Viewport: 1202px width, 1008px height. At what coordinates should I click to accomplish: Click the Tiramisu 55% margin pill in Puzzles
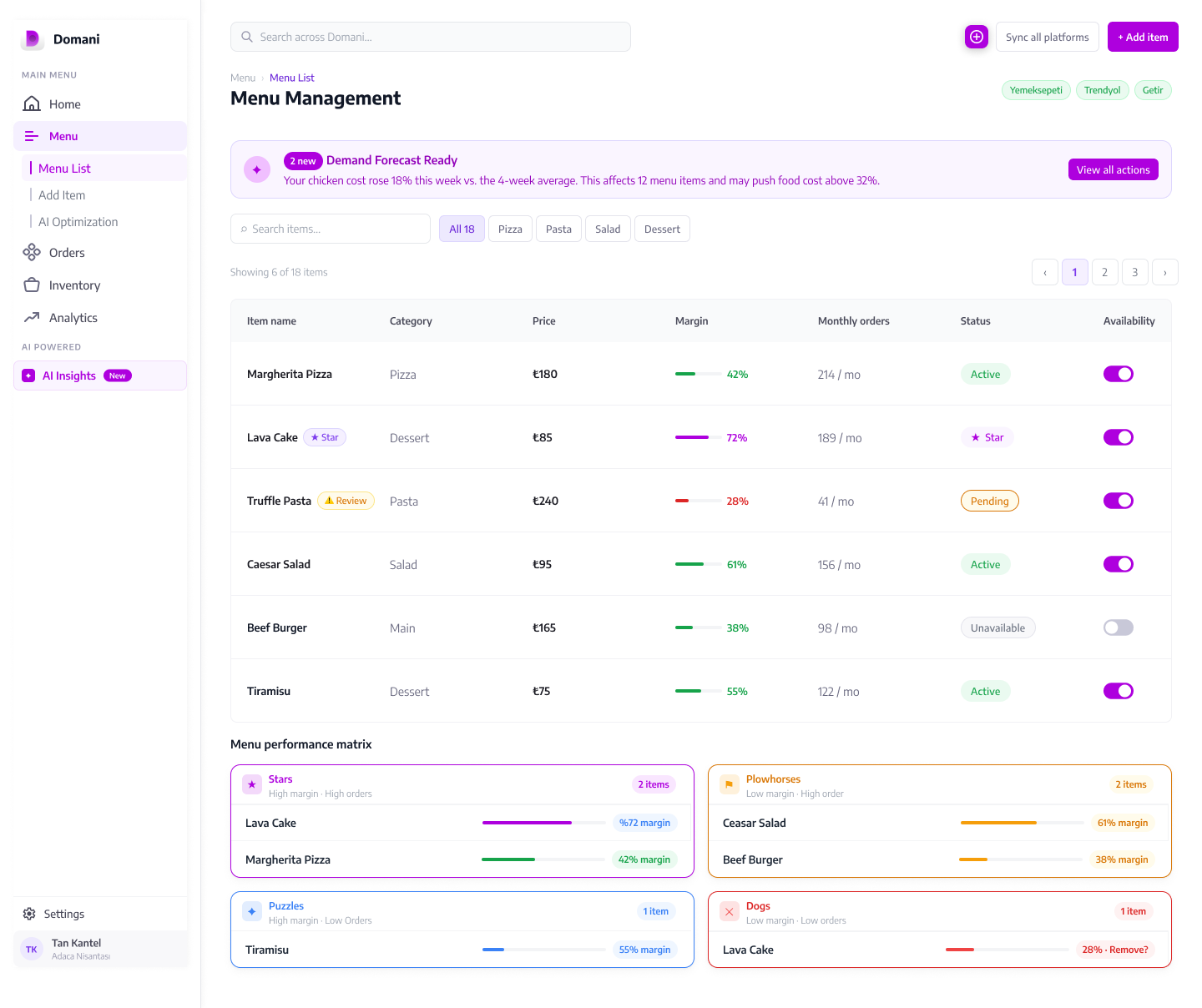(644, 950)
